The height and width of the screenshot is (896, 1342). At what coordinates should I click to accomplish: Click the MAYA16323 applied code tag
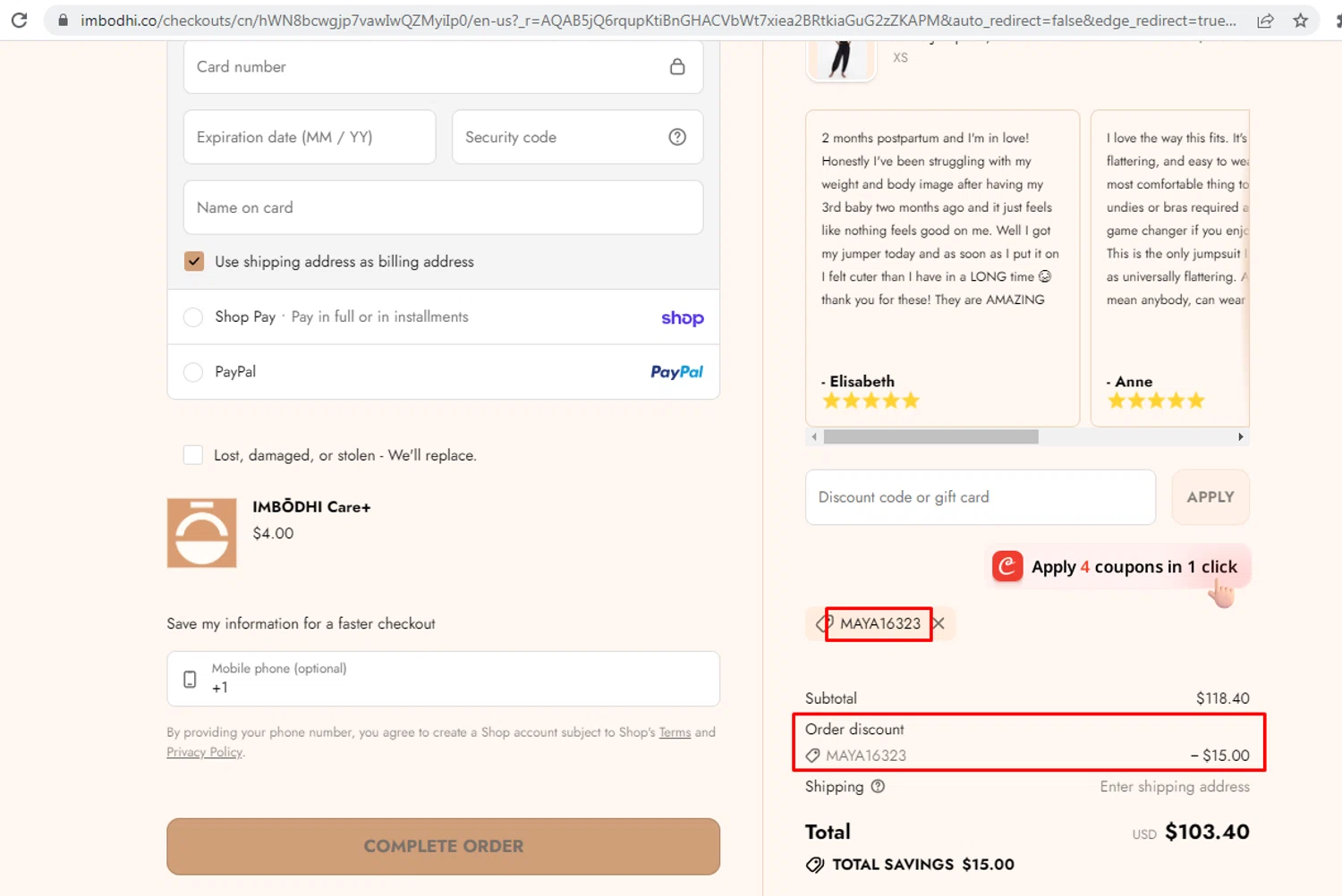coord(880,623)
